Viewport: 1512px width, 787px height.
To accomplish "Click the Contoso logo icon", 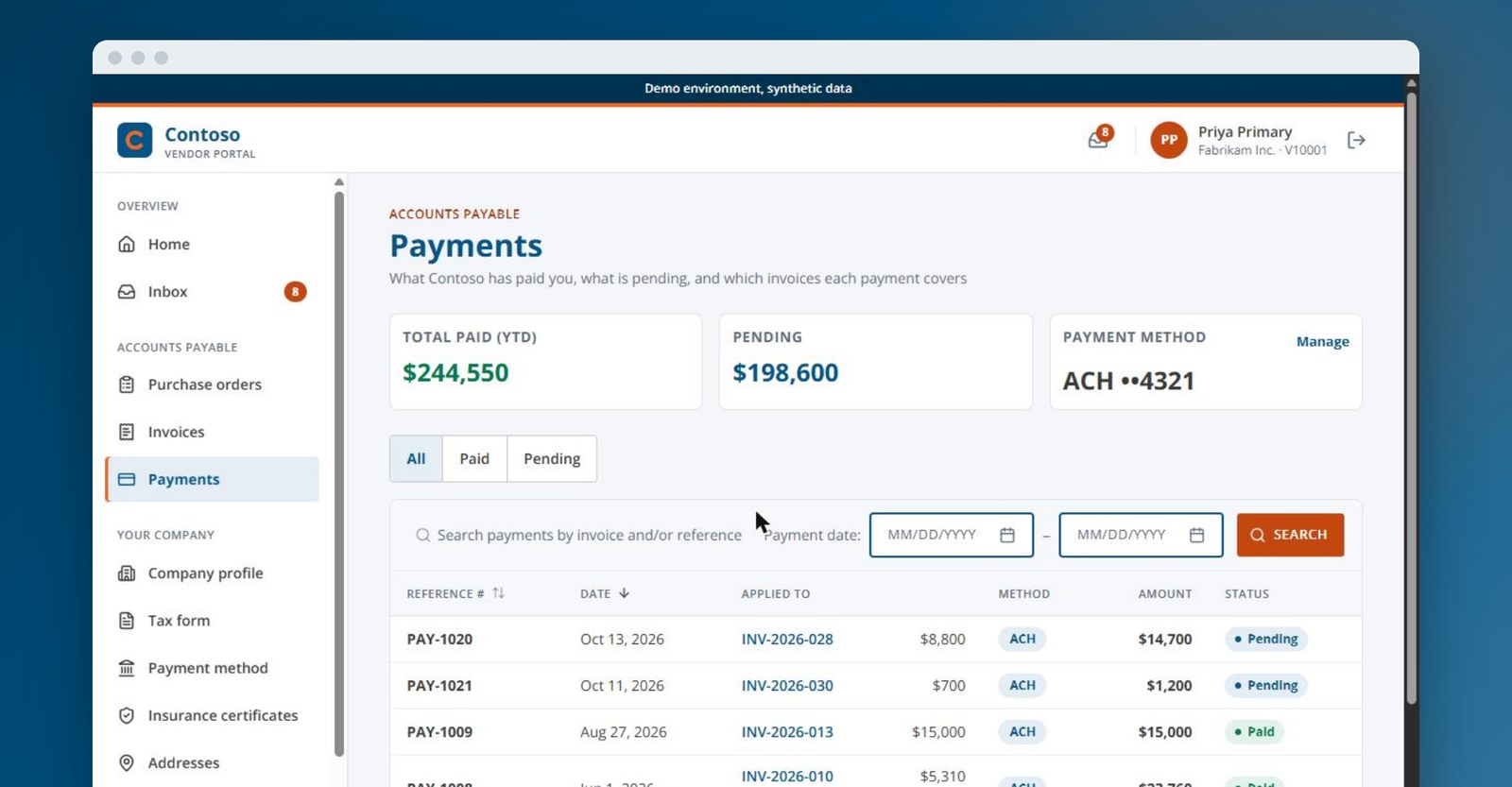I will click(134, 140).
